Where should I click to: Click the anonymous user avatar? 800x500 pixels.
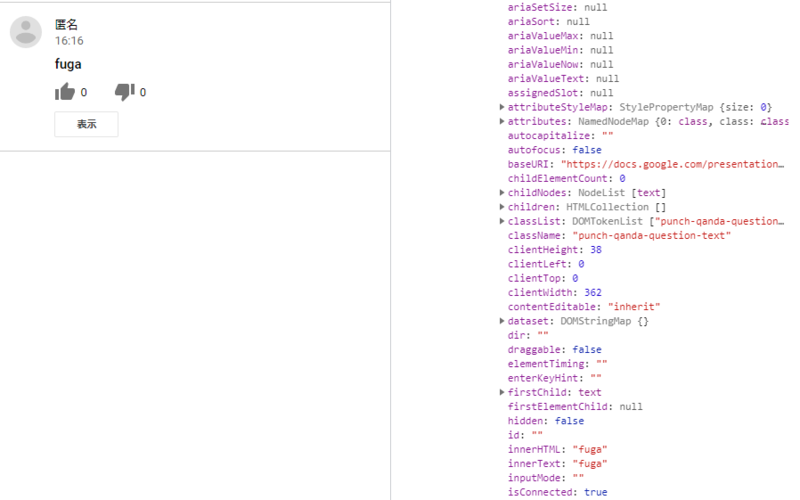[26, 32]
